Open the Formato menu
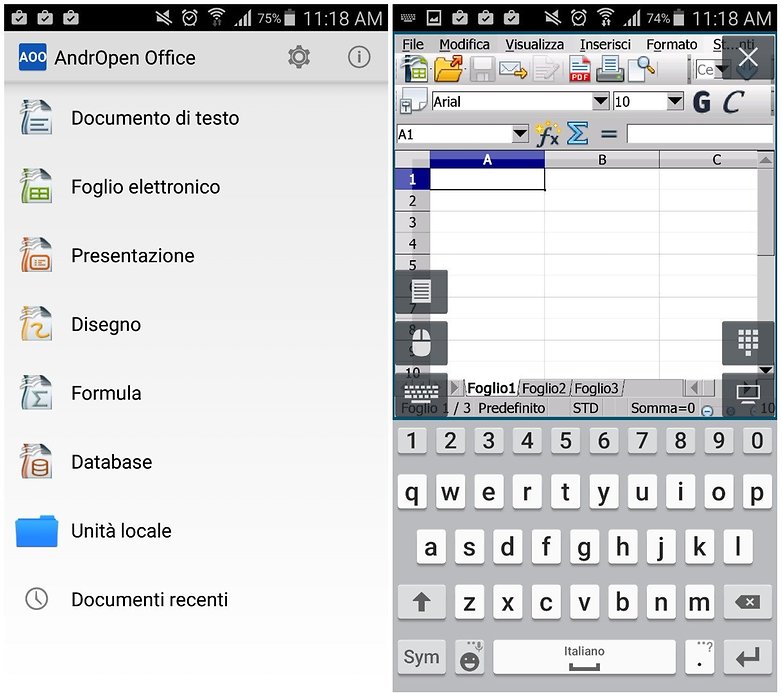 pos(672,44)
